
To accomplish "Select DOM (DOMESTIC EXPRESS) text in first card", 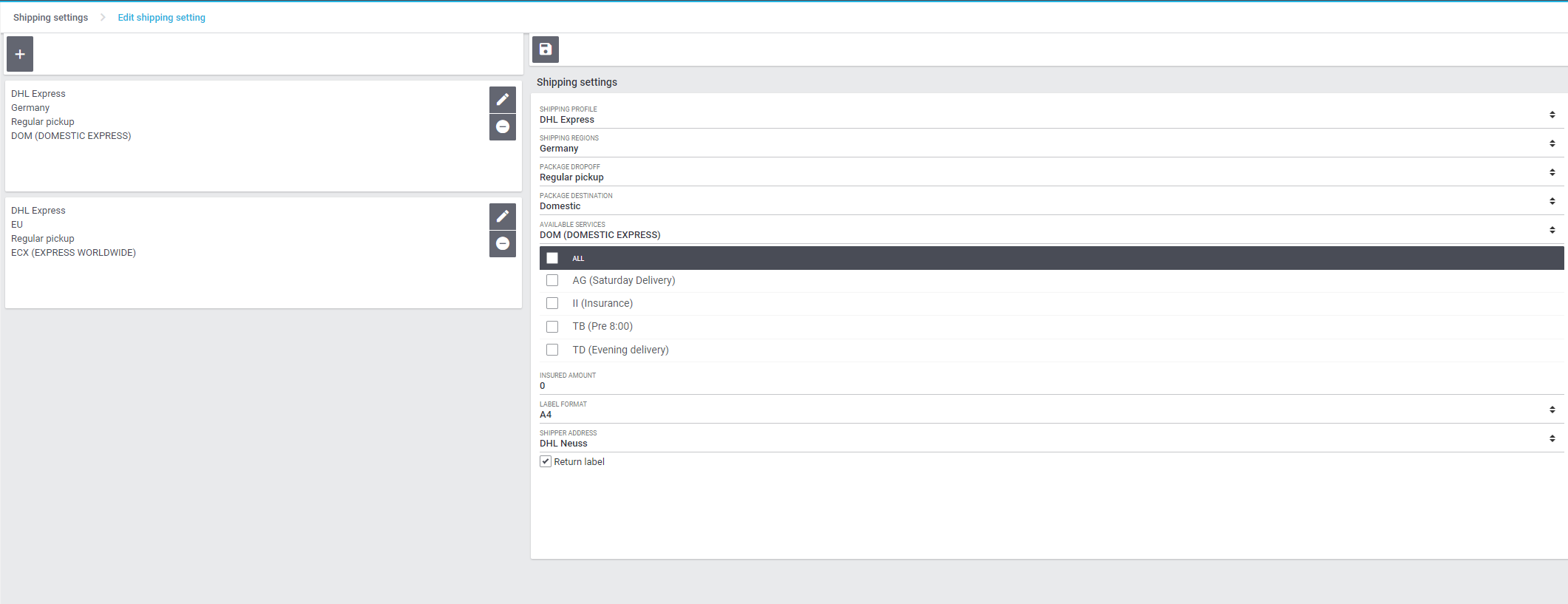I will [71, 136].
